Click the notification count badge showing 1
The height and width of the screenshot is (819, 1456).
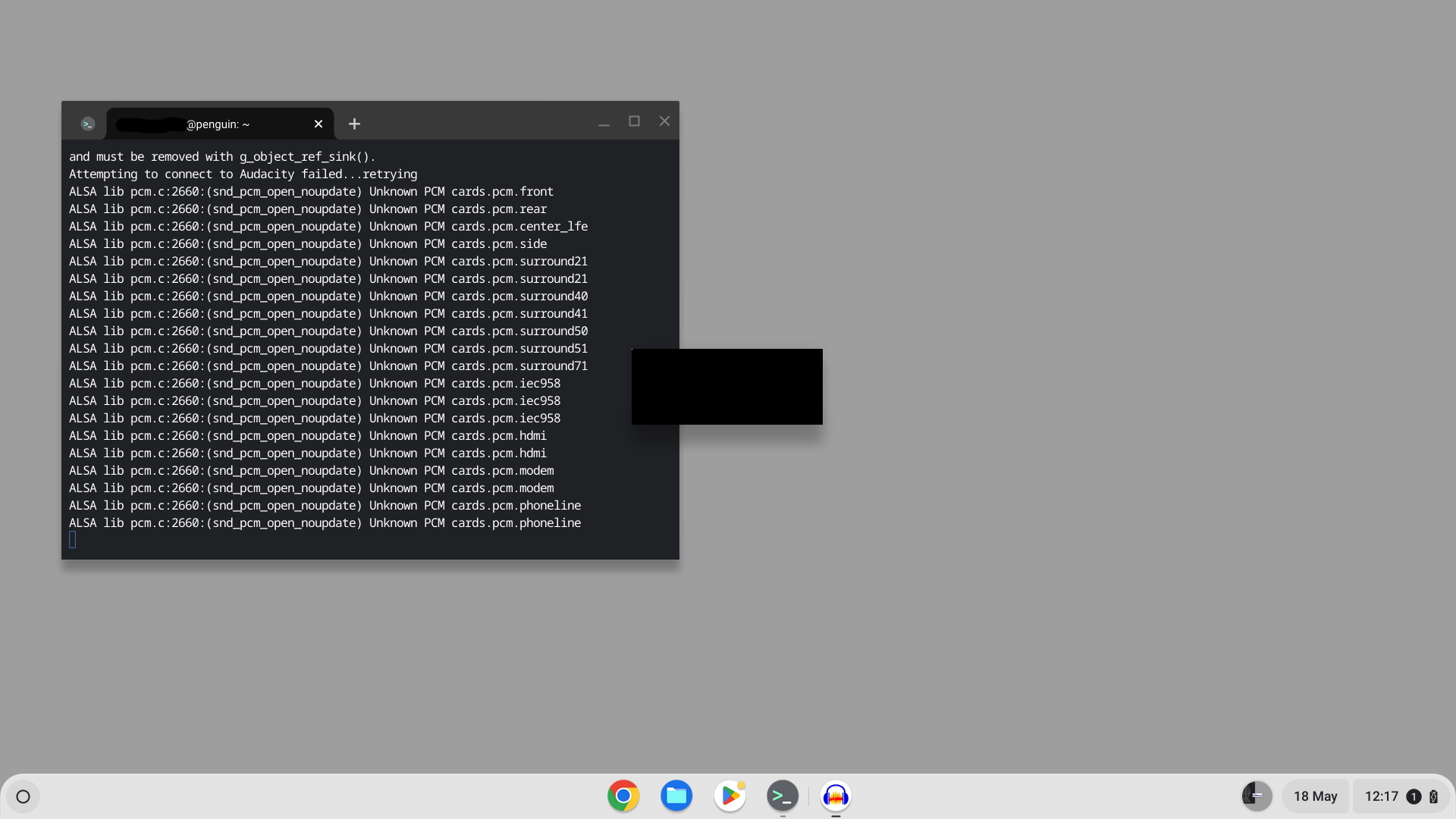point(1412,797)
